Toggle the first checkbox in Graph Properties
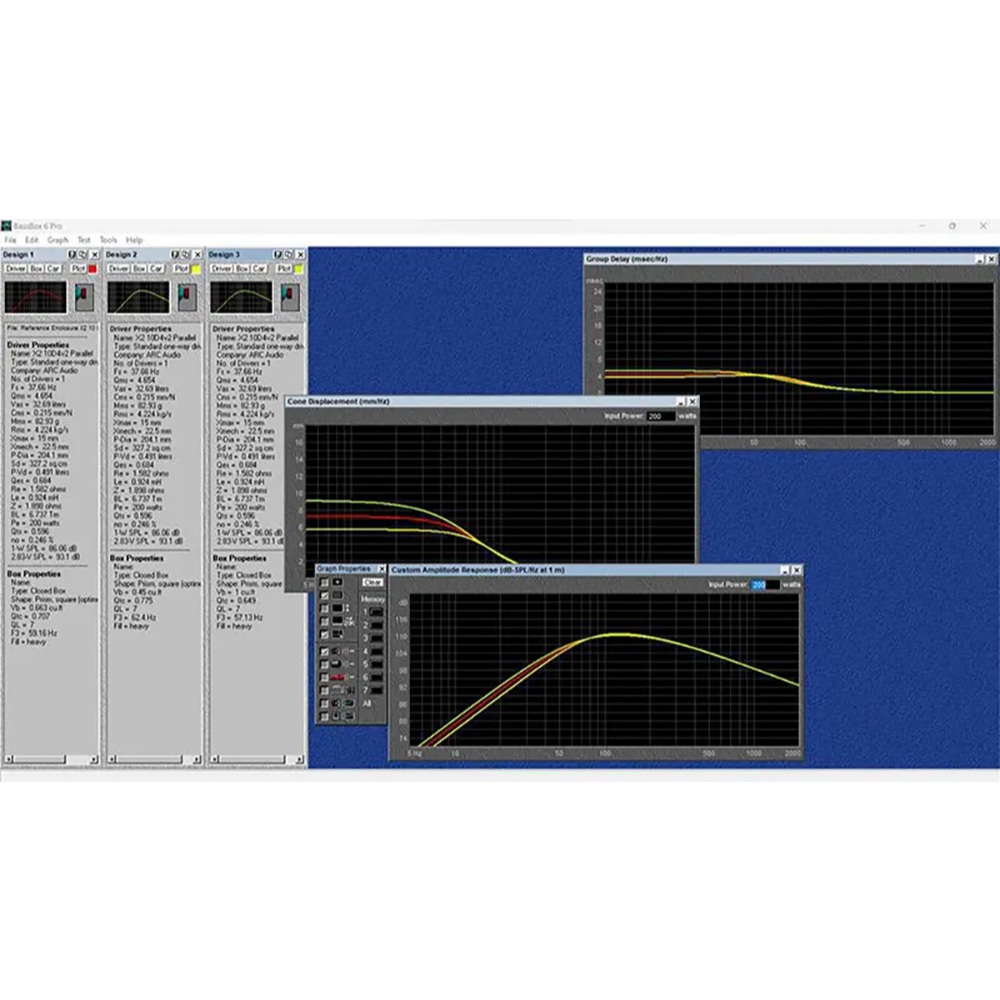Image resolution: width=1000 pixels, height=1000 pixels. (x=324, y=582)
